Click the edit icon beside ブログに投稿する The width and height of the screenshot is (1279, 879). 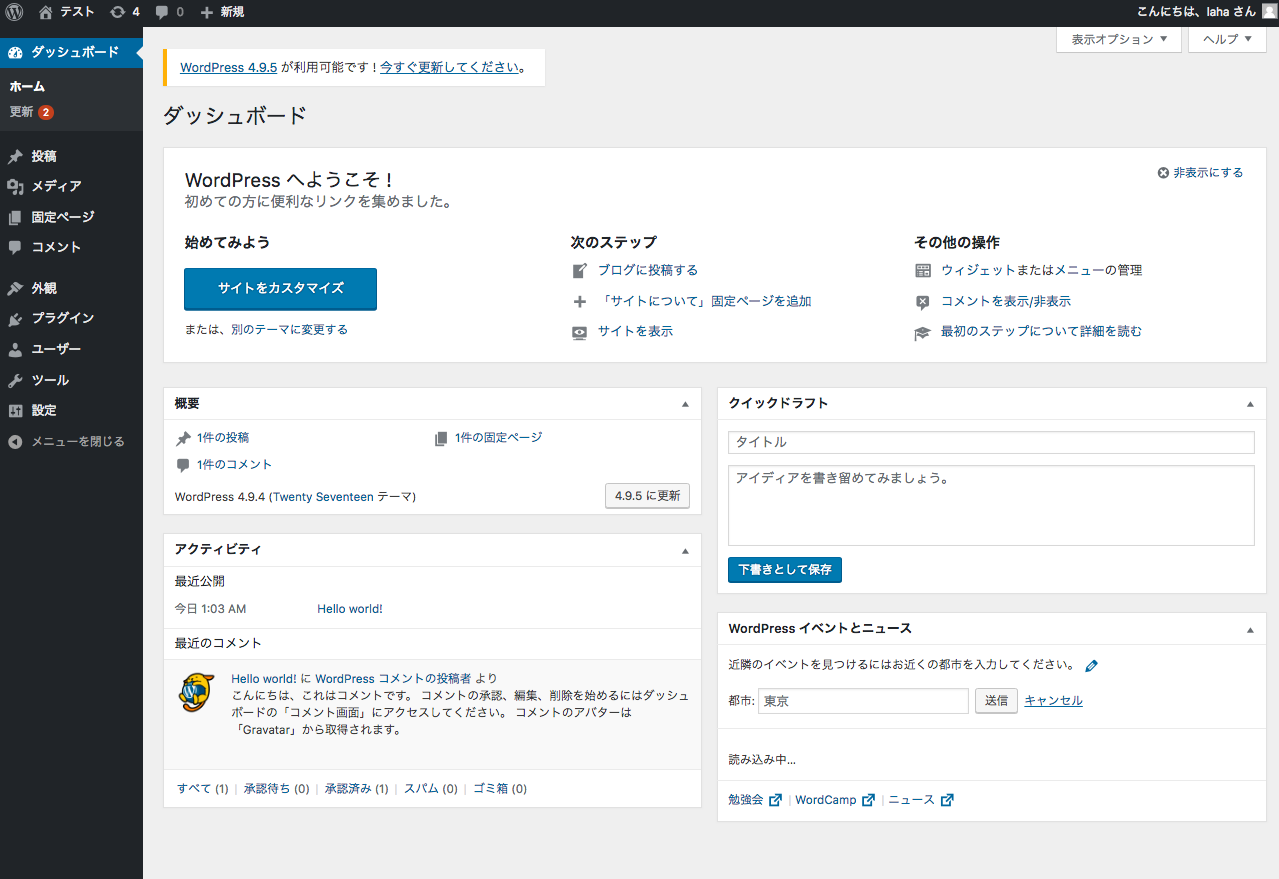pos(580,271)
